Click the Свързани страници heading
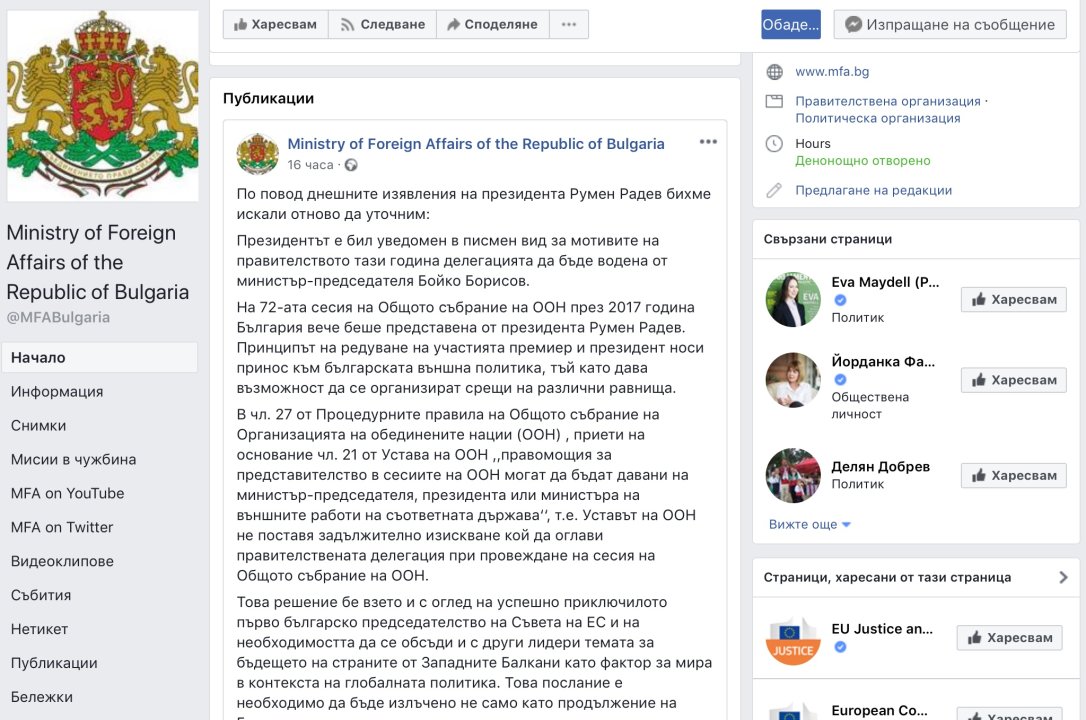1086x720 pixels. pos(828,239)
